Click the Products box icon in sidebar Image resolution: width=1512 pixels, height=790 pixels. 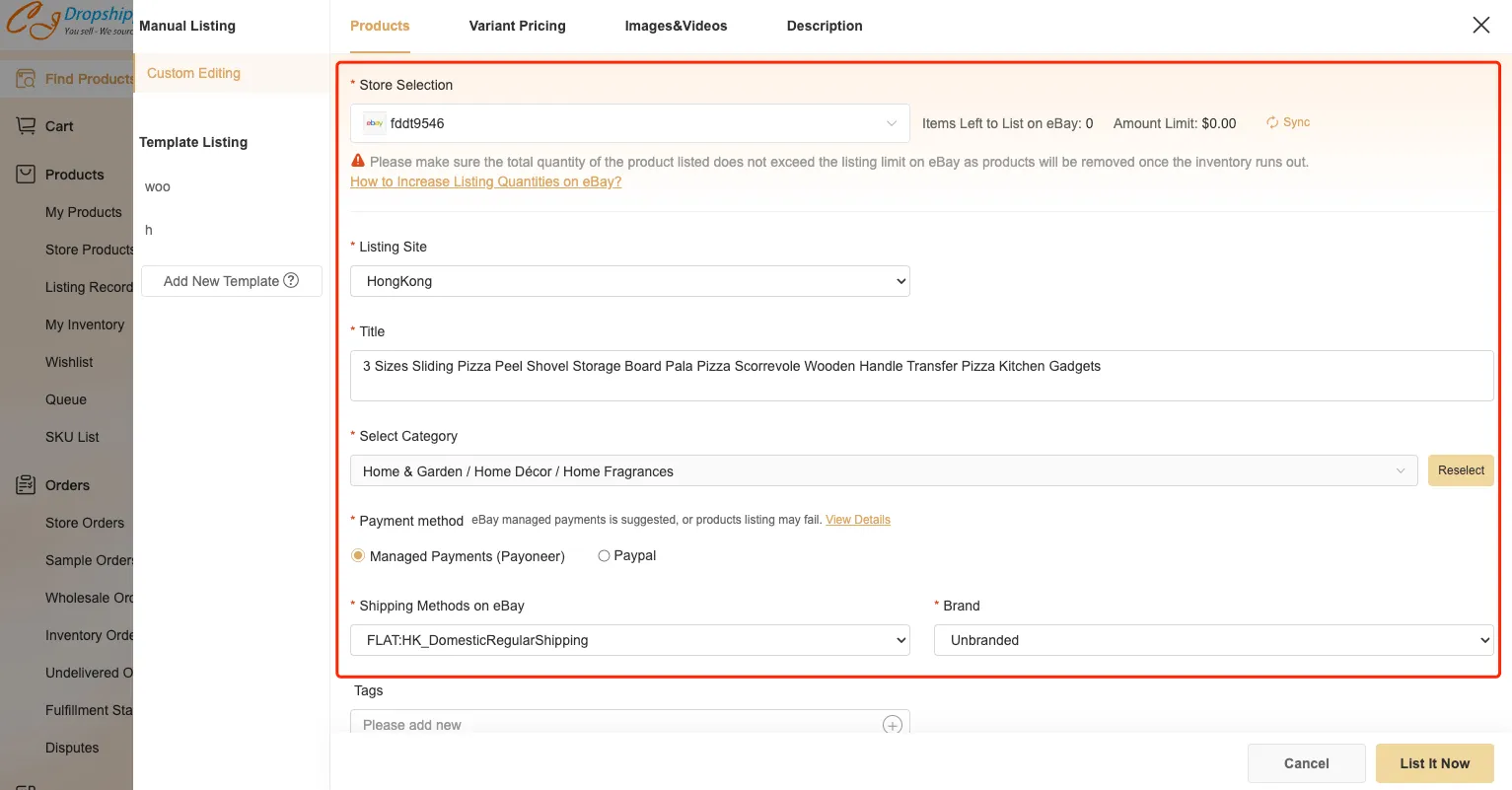[x=26, y=175]
